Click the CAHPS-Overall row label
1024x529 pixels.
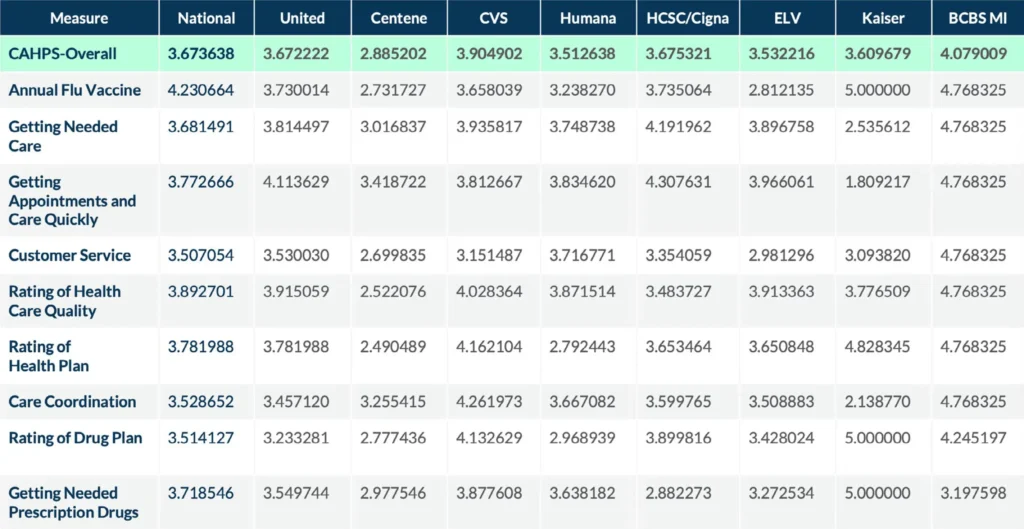click(63, 54)
